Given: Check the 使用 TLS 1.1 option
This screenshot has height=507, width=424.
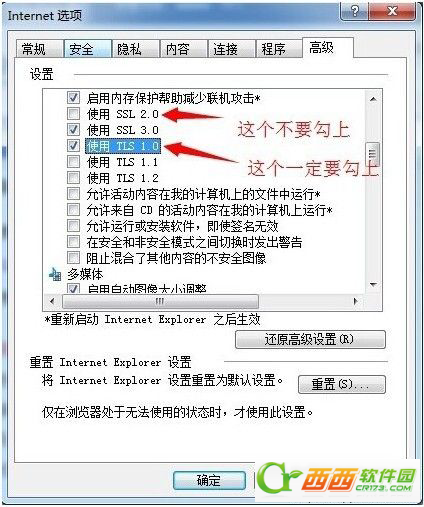Looking at the screenshot, I should click(x=73, y=162).
